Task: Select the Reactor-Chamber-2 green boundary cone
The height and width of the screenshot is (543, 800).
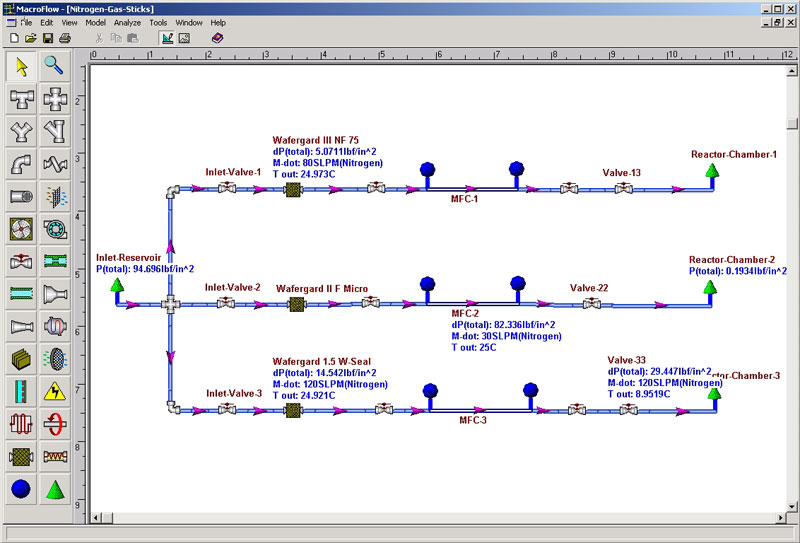Action: coord(710,287)
